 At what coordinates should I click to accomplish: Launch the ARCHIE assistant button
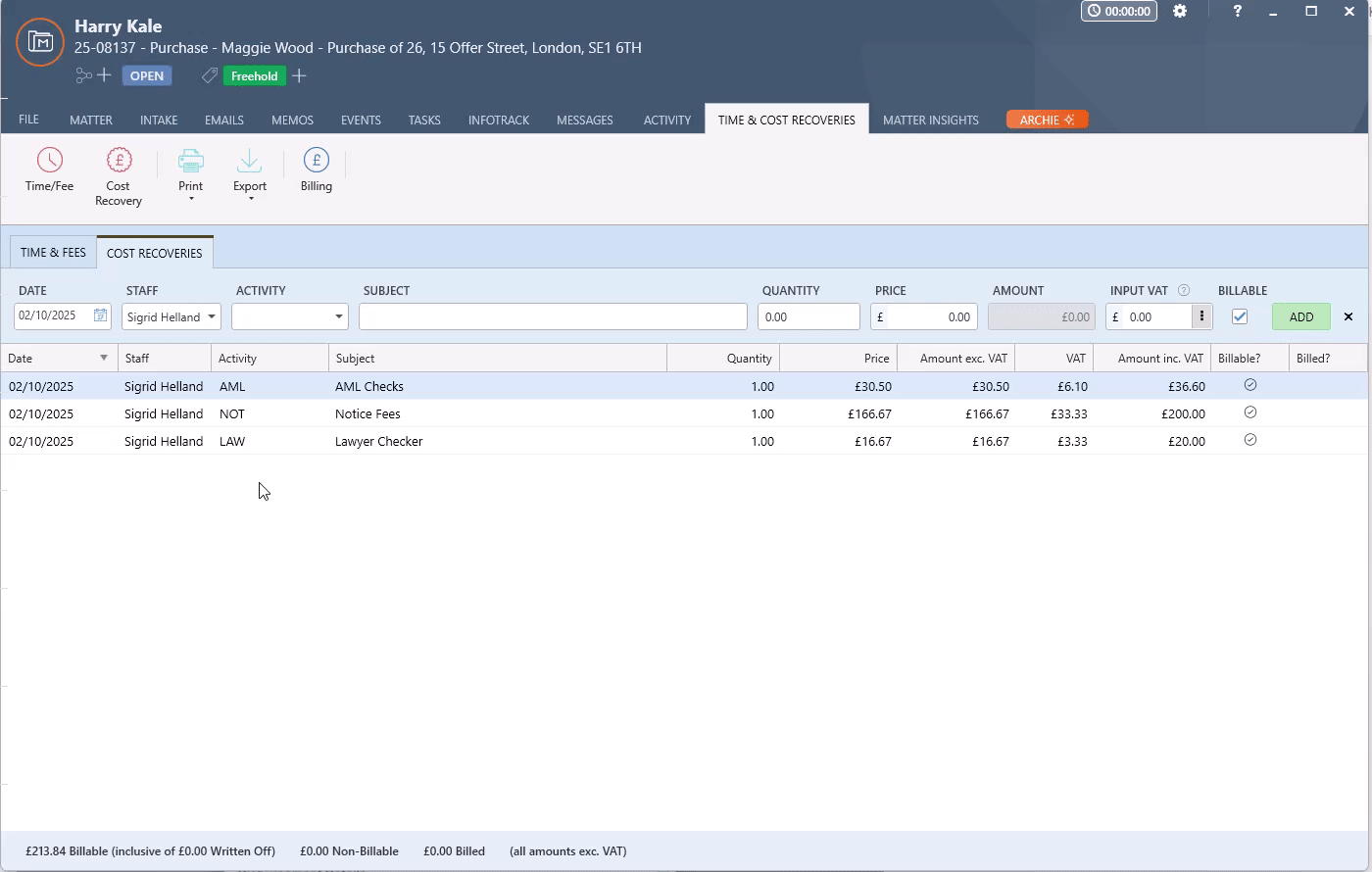tap(1047, 120)
